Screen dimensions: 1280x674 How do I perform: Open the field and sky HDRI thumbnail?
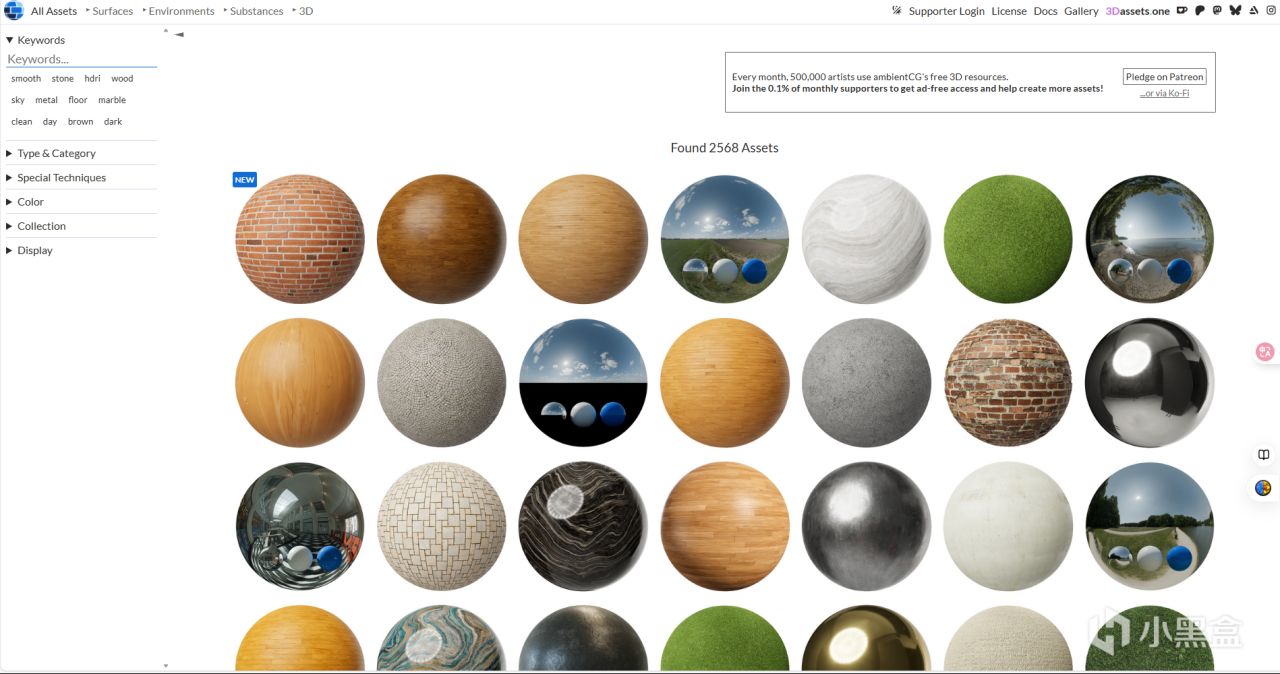tap(725, 239)
